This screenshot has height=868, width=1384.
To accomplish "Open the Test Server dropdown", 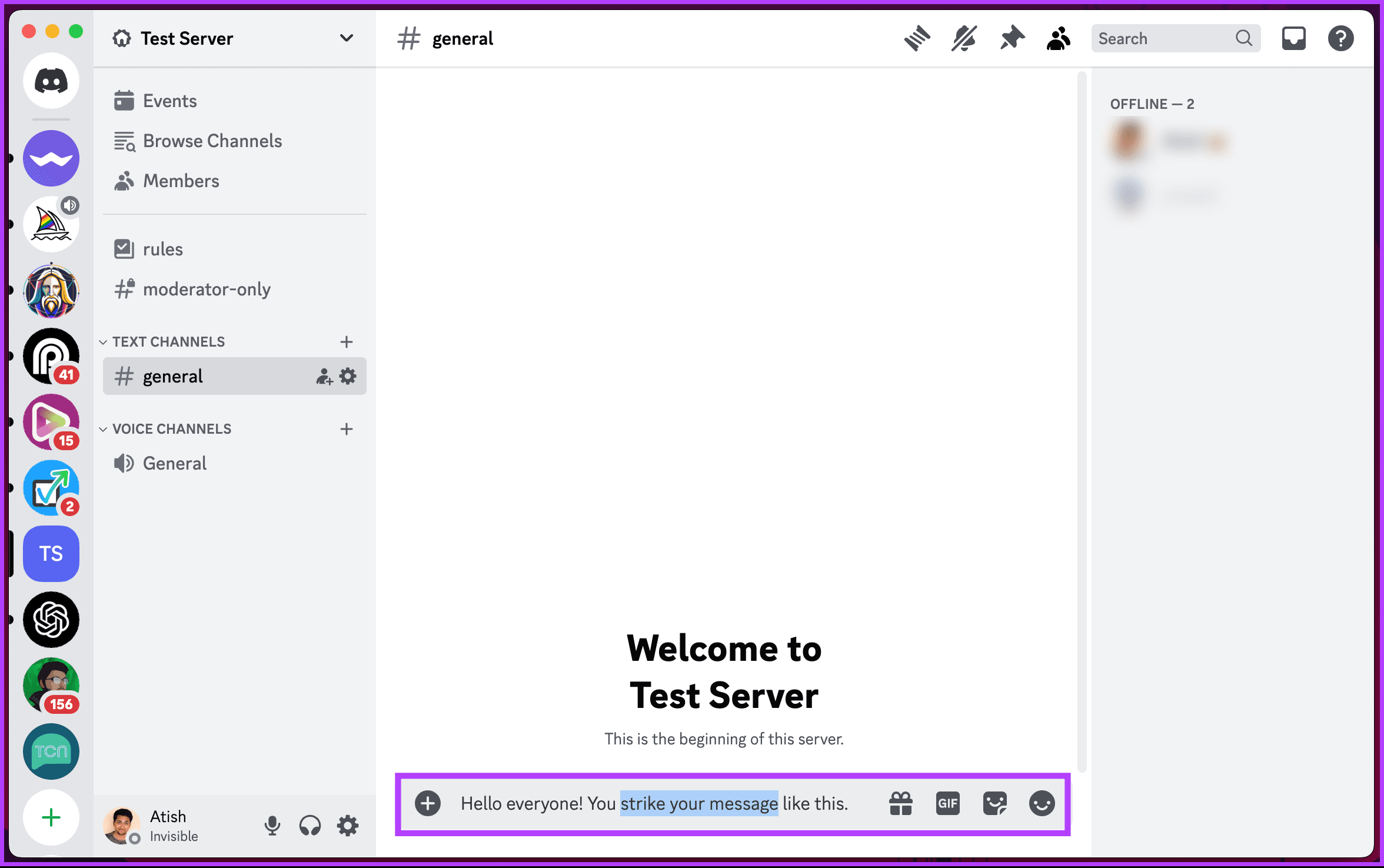I will [347, 38].
